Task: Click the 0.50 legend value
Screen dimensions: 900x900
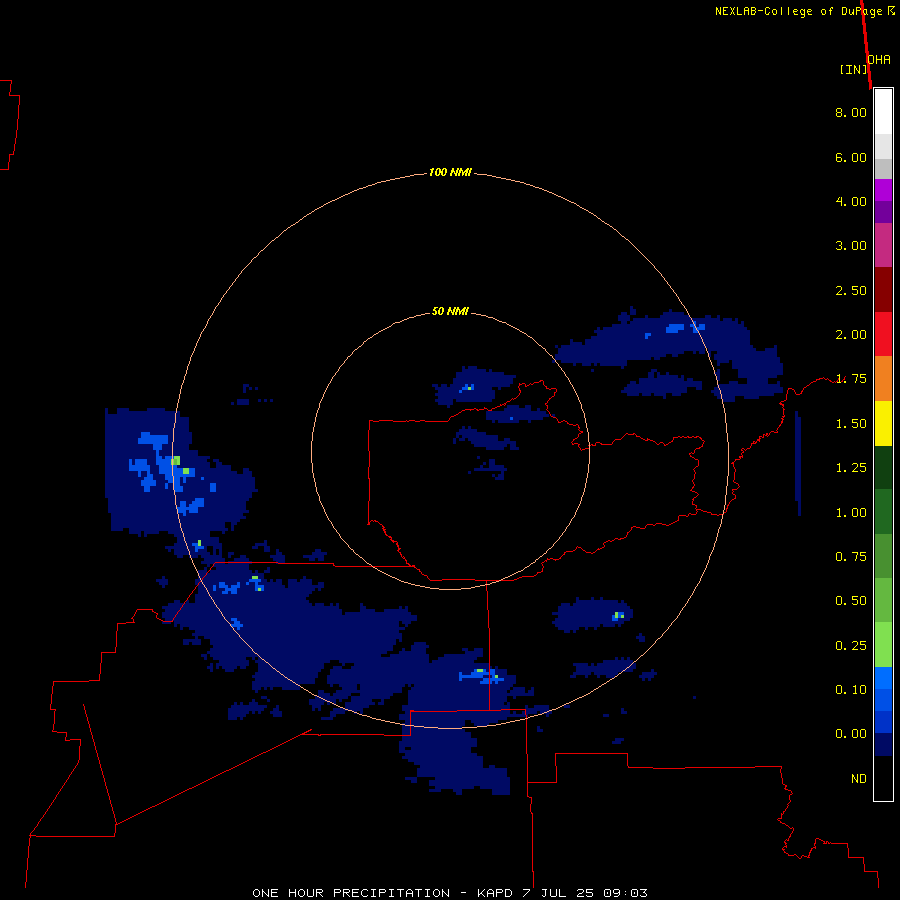Action: coord(851,601)
